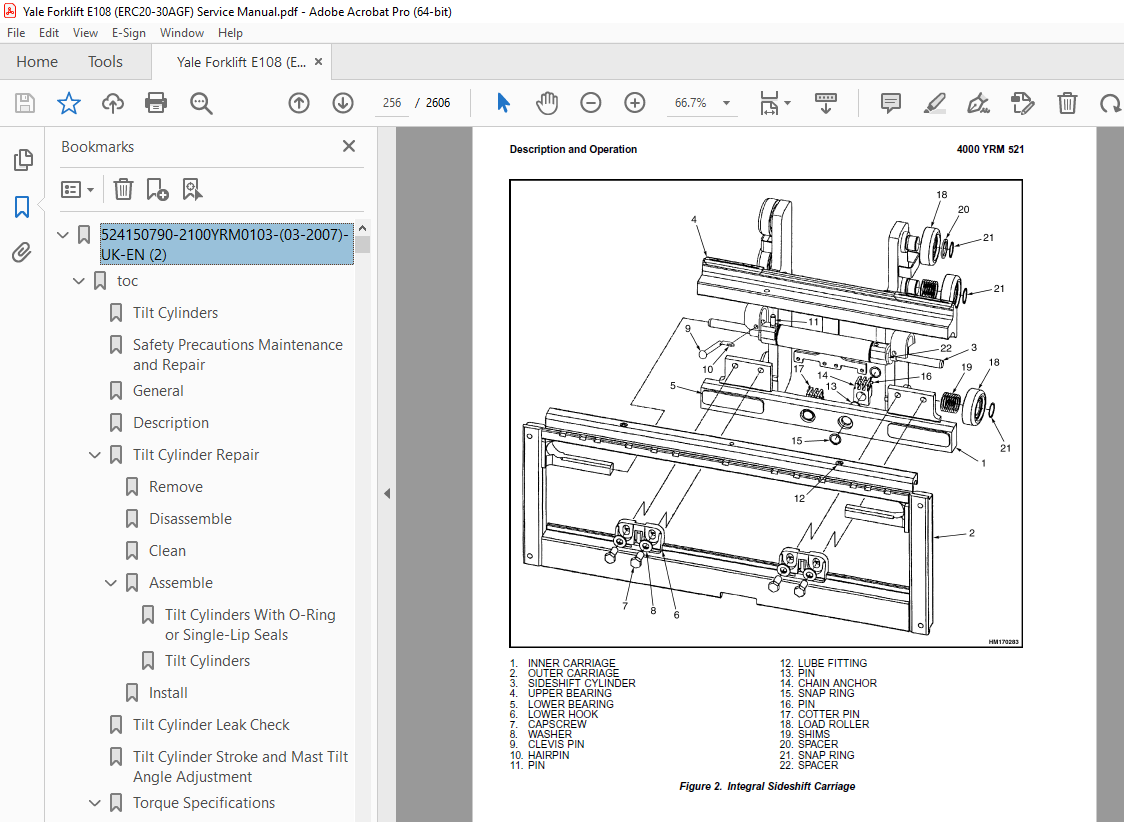Star this file as a favorite
Viewport: 1124px width, 822px height.
[69, 103]
